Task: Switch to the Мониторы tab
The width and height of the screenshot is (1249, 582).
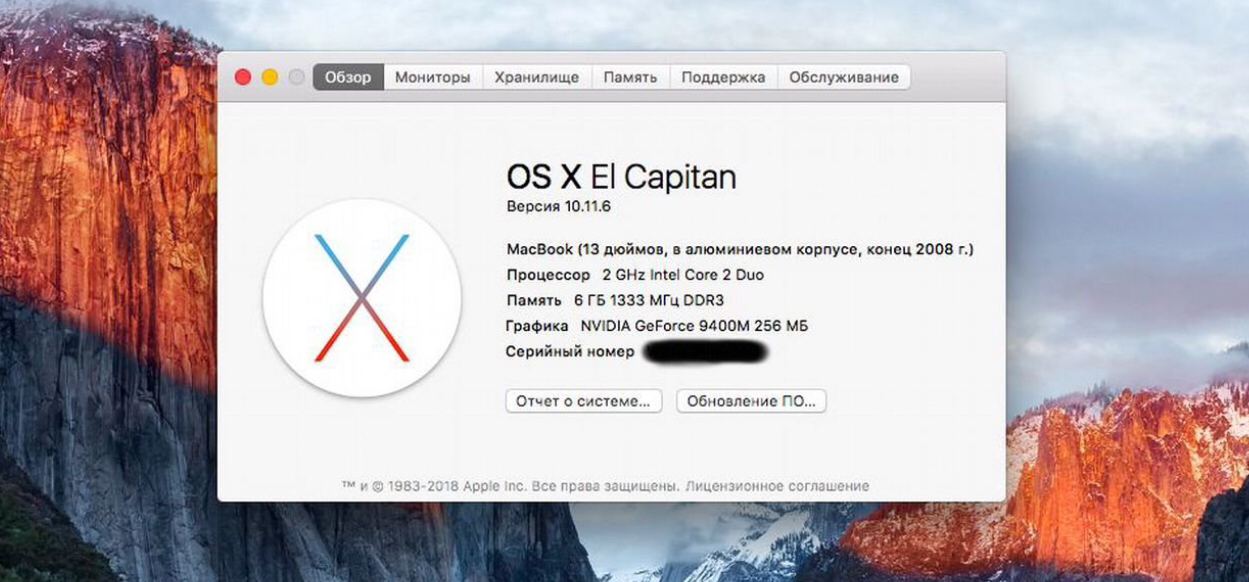Action: point(433,77)
